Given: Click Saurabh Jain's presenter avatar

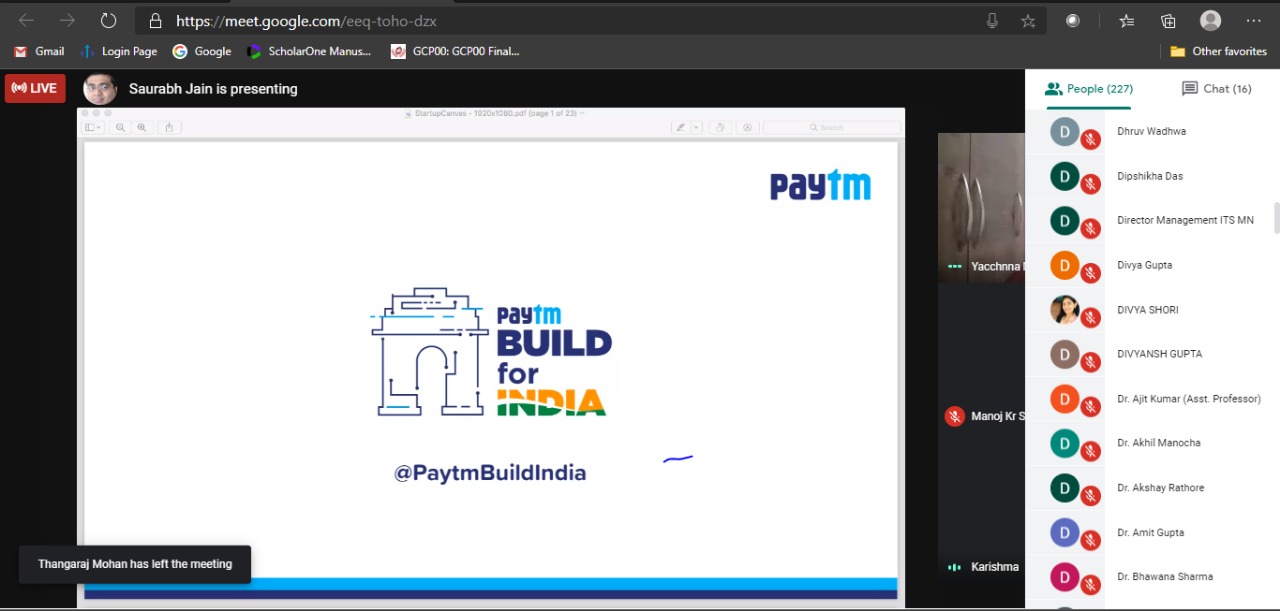Looking at the screenshot, I should [x=100, y=89].
